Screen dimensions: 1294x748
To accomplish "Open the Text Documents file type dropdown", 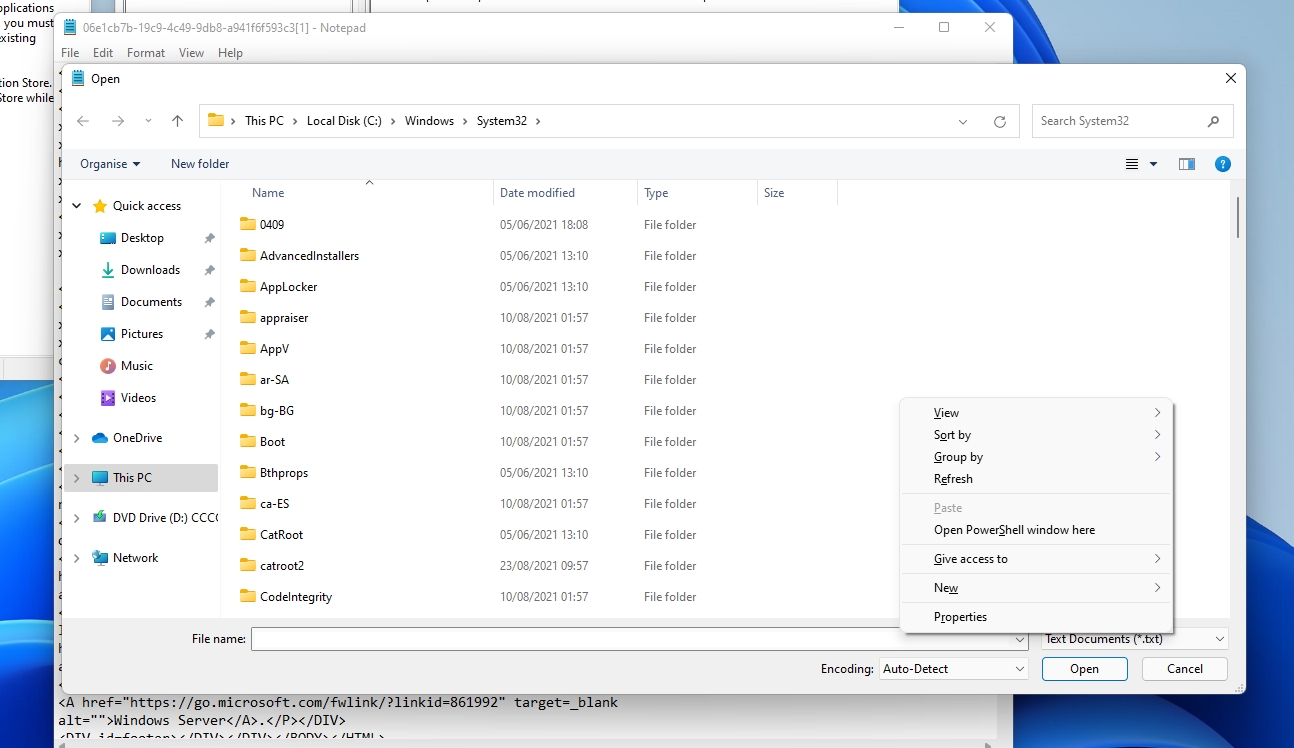I will pos(1134,639).
